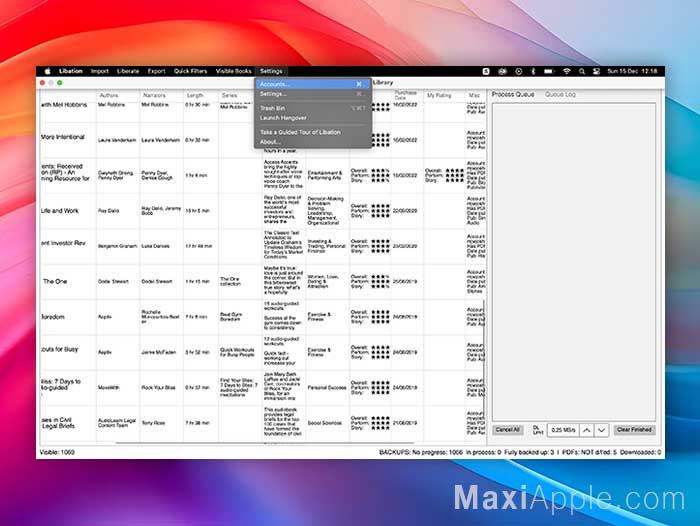The width and height of the screenshot is (700, 526).
Task: Open the Wi-Fi menu bar icon
Action: pos(567,71)
